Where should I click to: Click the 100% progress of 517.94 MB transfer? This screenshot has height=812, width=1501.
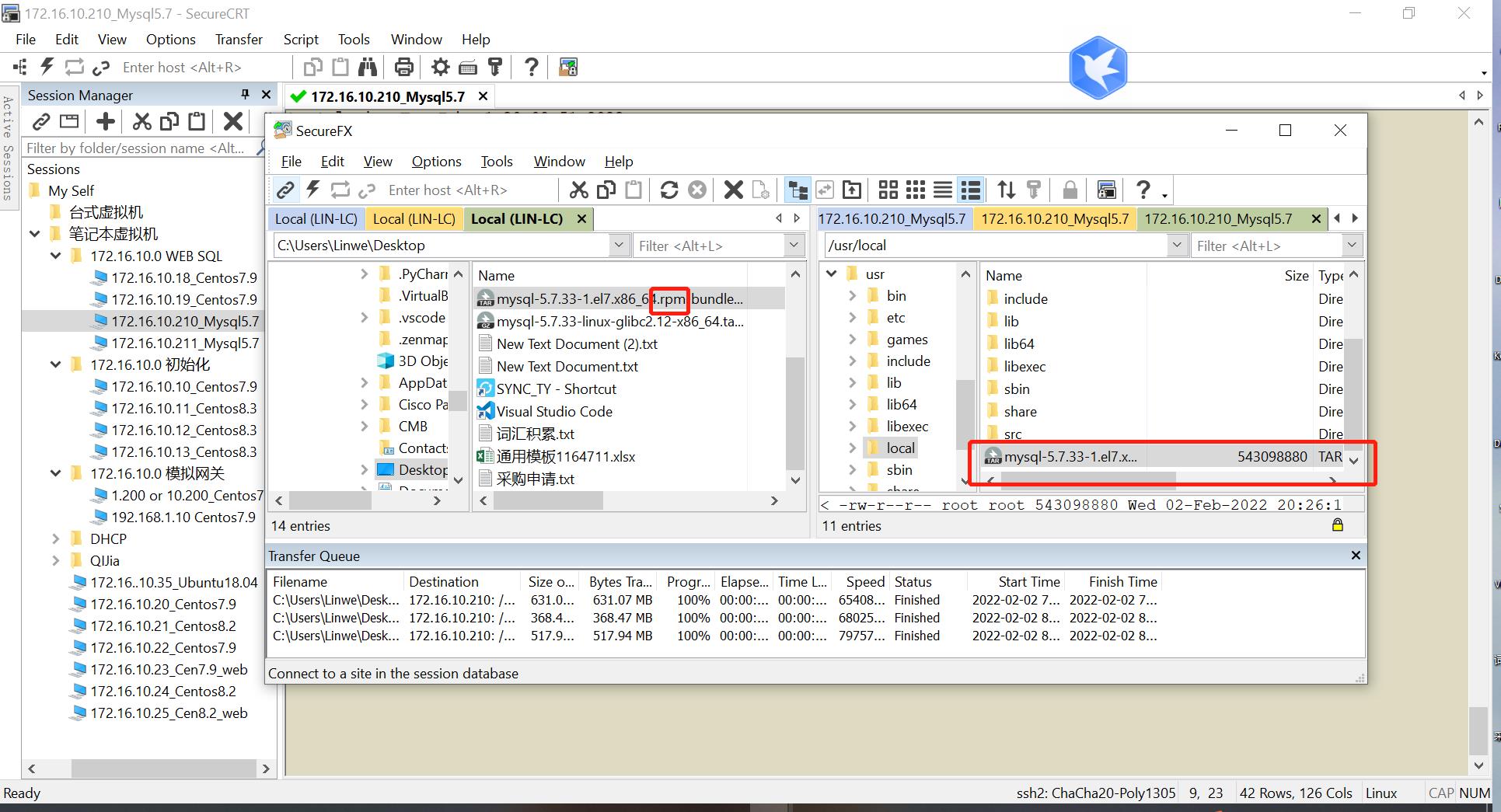pos(693,636)
